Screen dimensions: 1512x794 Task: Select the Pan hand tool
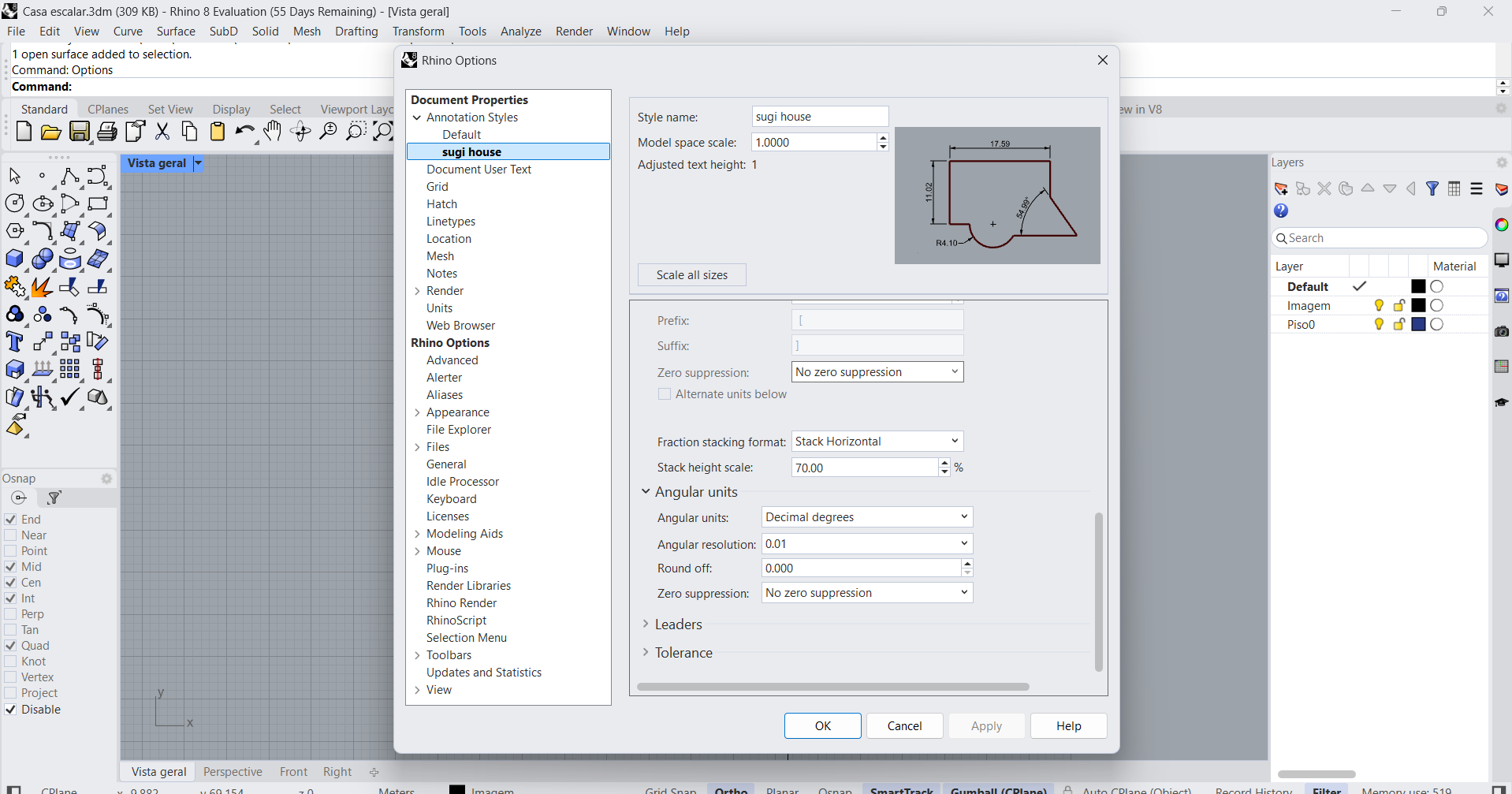click(273, 132)
